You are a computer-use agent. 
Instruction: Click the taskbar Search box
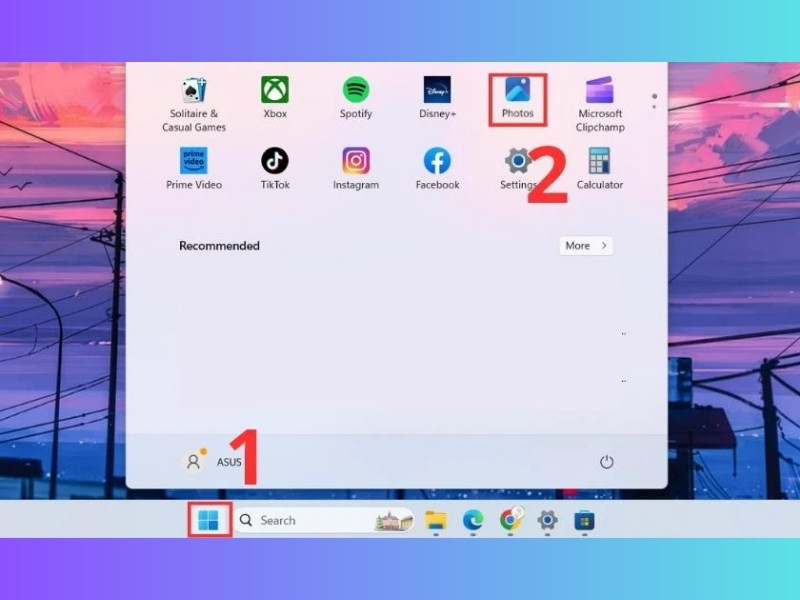[x=324, y=520]
